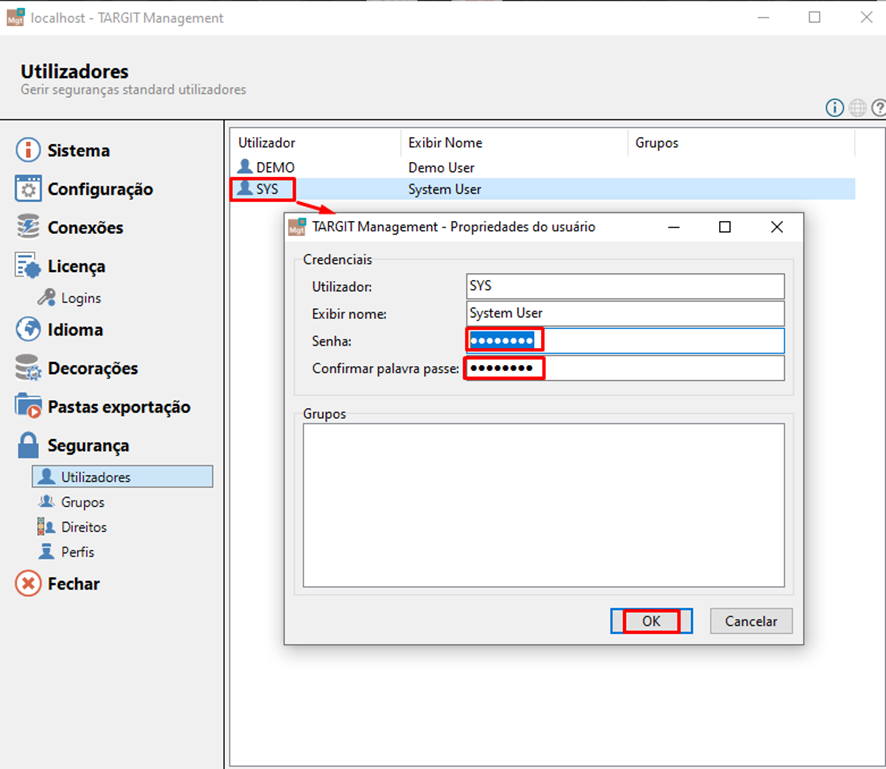Click the Direitos traffic-light icon
The height and width of the screenshot is (769, 886).
click(x=46, y=527)
